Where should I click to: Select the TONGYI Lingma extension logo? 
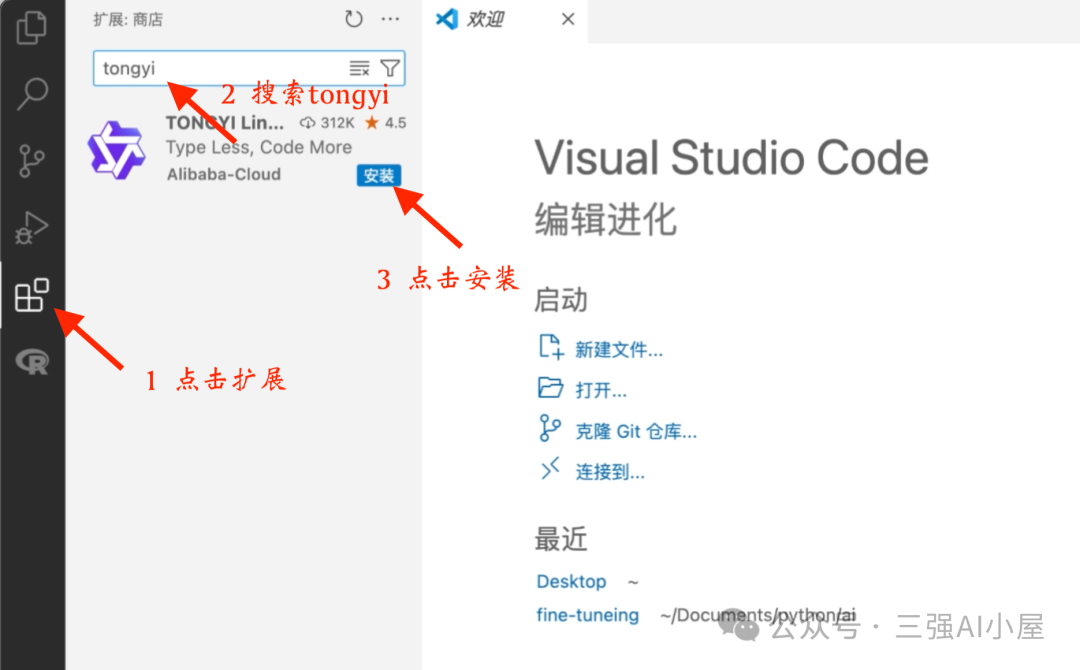click(x=116, y=150)
